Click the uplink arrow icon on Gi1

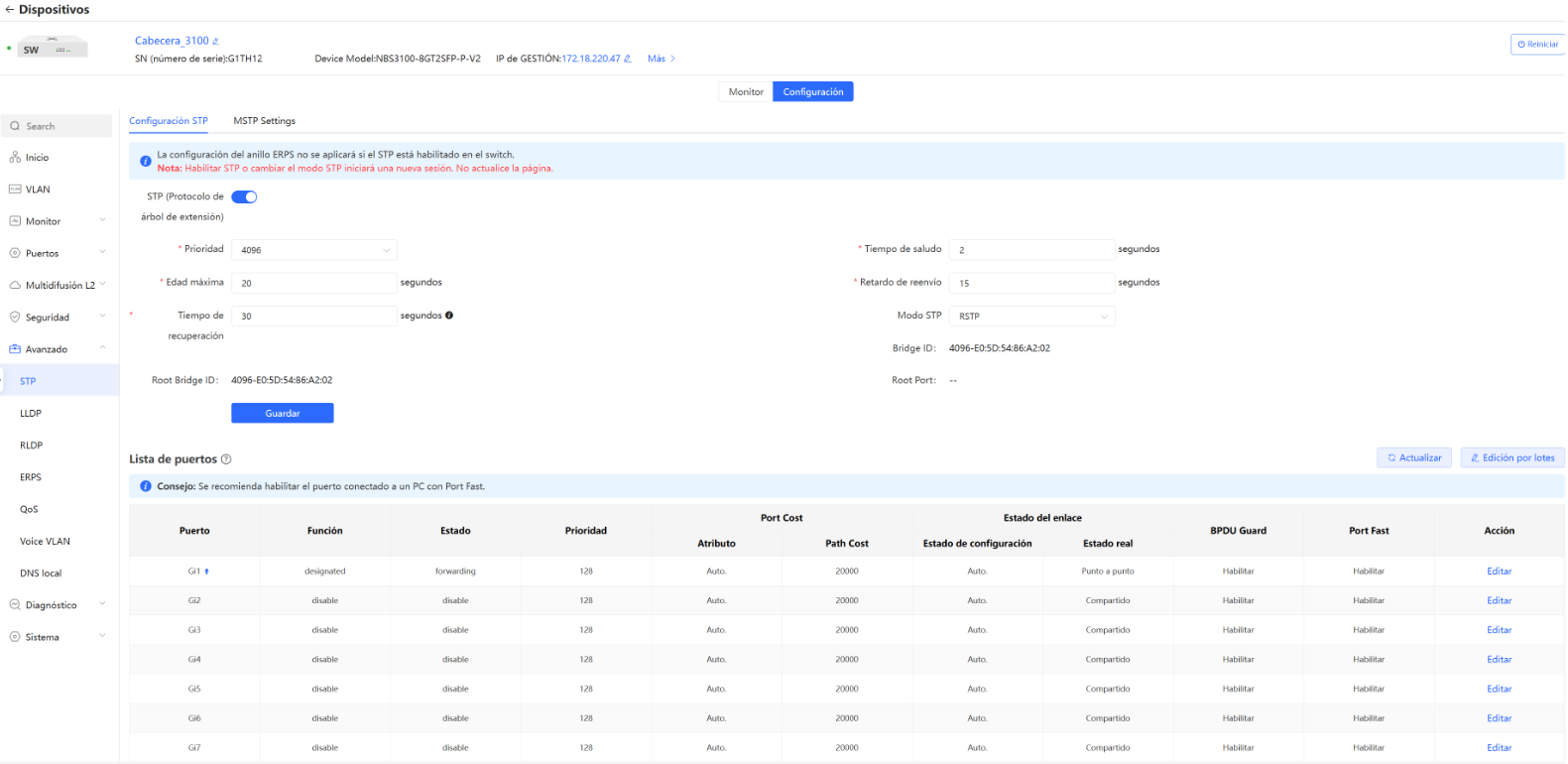point(206,572)
